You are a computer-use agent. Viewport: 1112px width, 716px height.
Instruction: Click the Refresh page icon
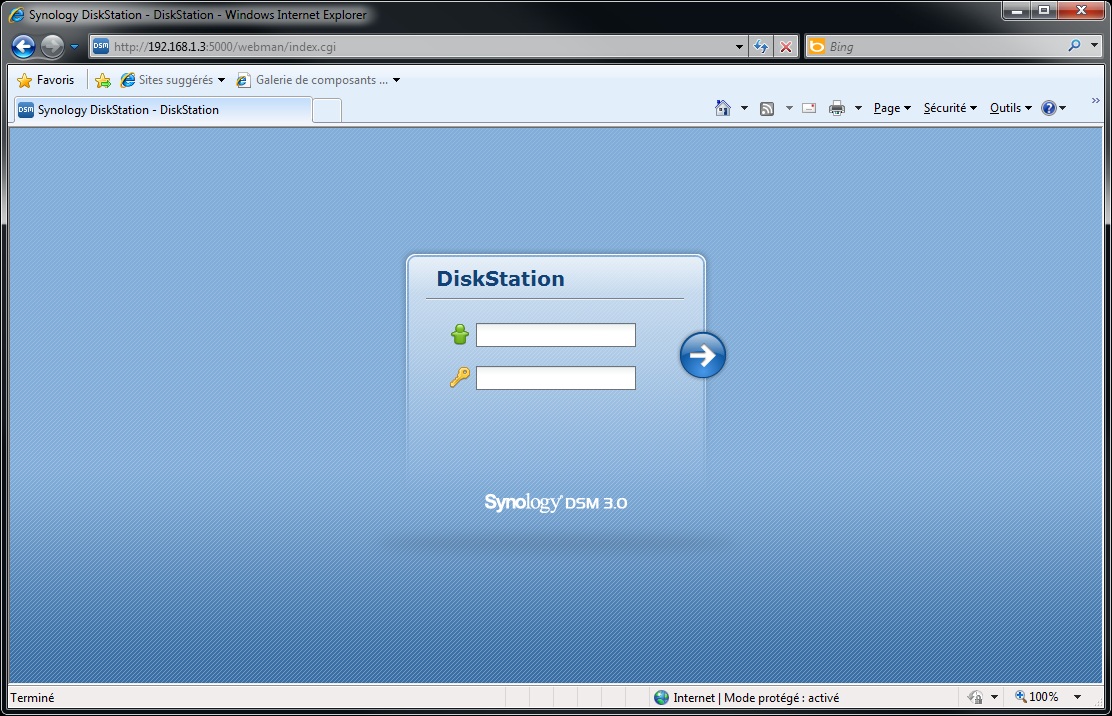(x=761, y=47)
